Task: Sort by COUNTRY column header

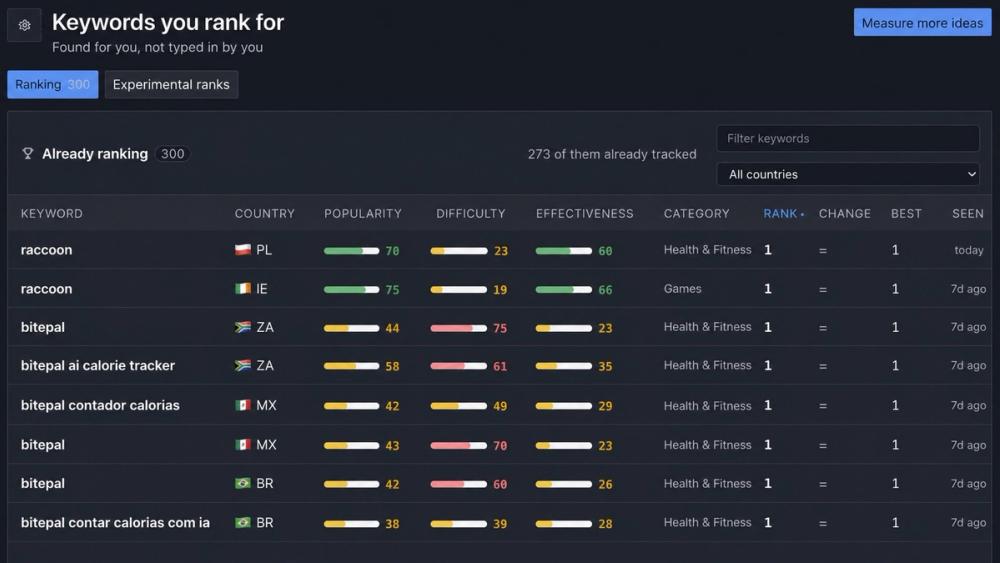Action: pyautogui.click(x=265, y=214)
